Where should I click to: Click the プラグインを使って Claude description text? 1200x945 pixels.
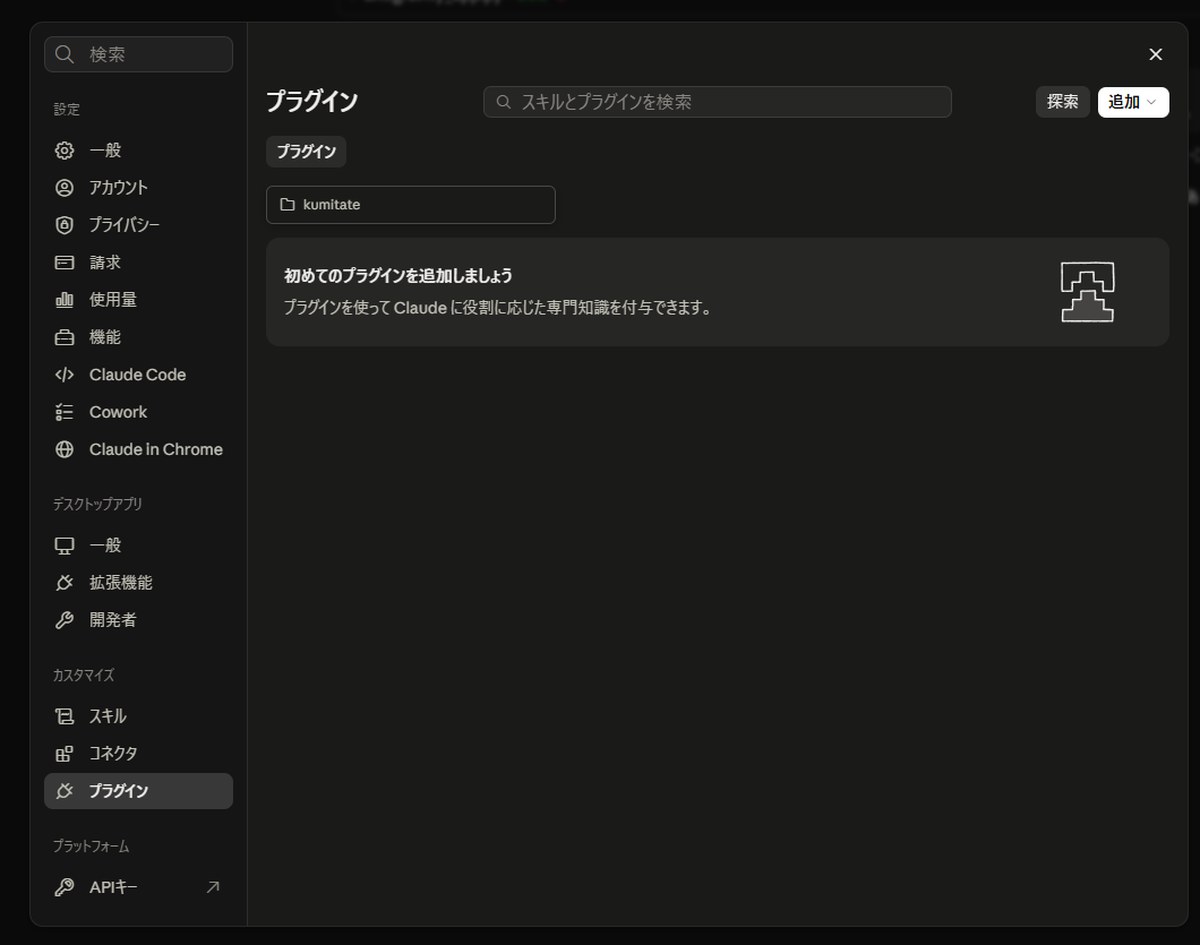498,307
